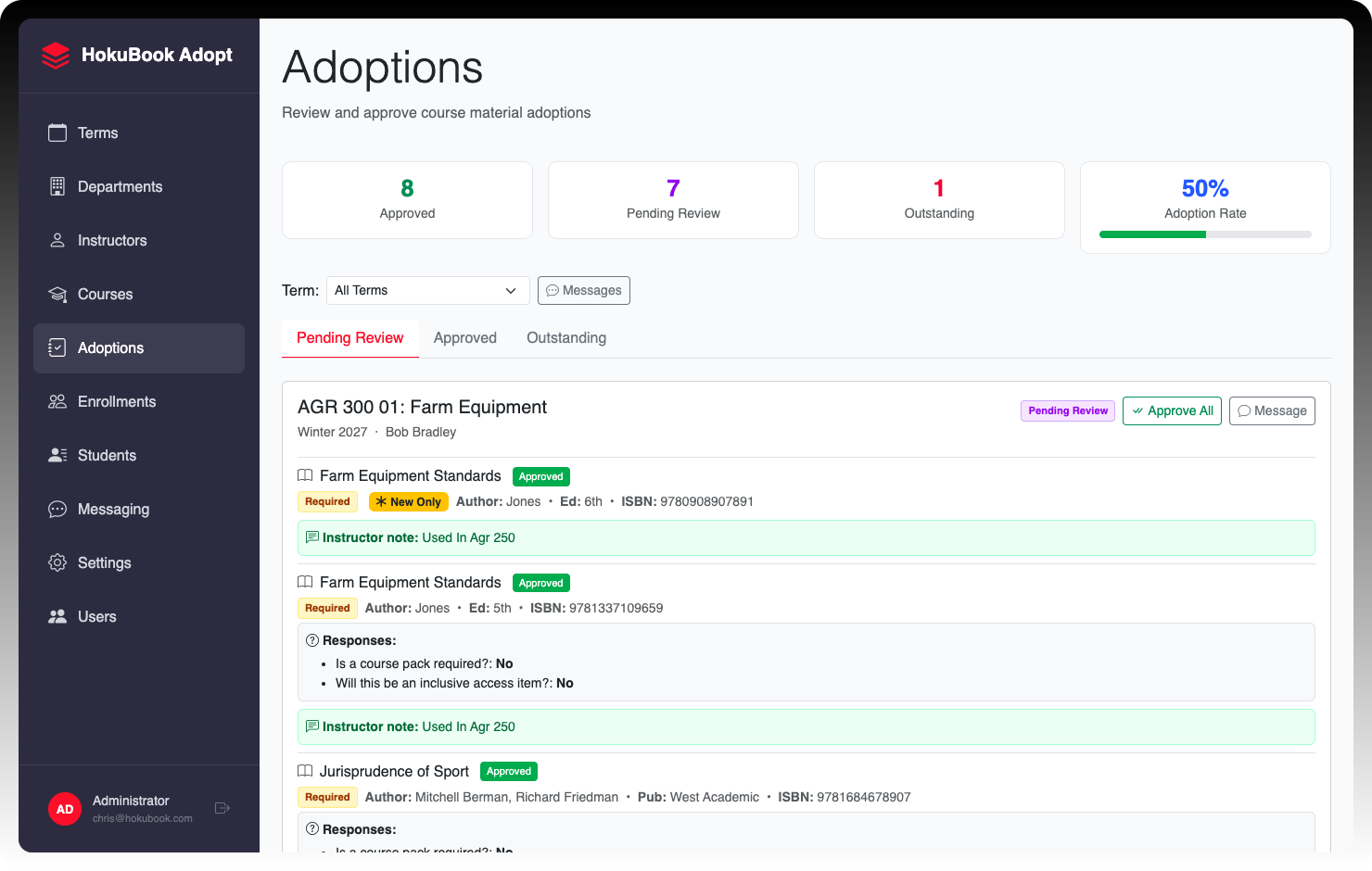Click Winter 2027 term text
Screen dimensions: 1372x871
click(x=332, y=432)
